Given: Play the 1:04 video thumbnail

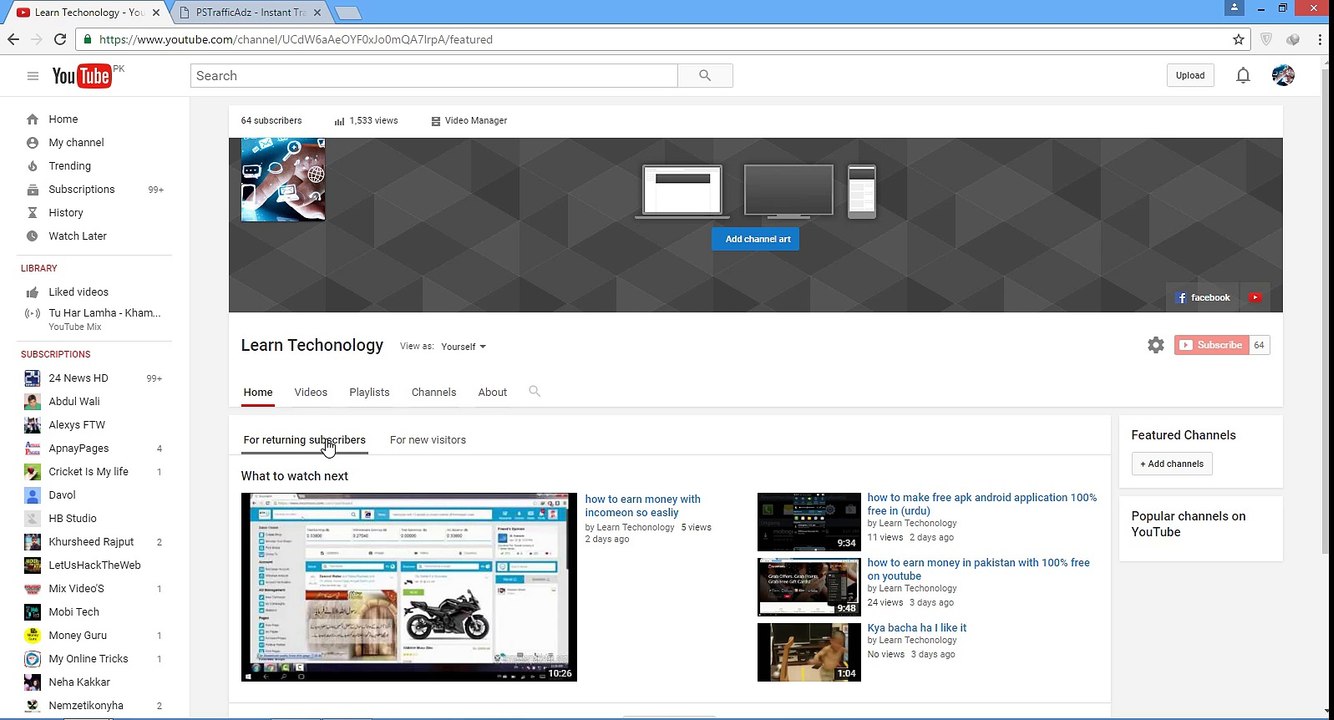Looking at the screenshot, I should [809, 652].
